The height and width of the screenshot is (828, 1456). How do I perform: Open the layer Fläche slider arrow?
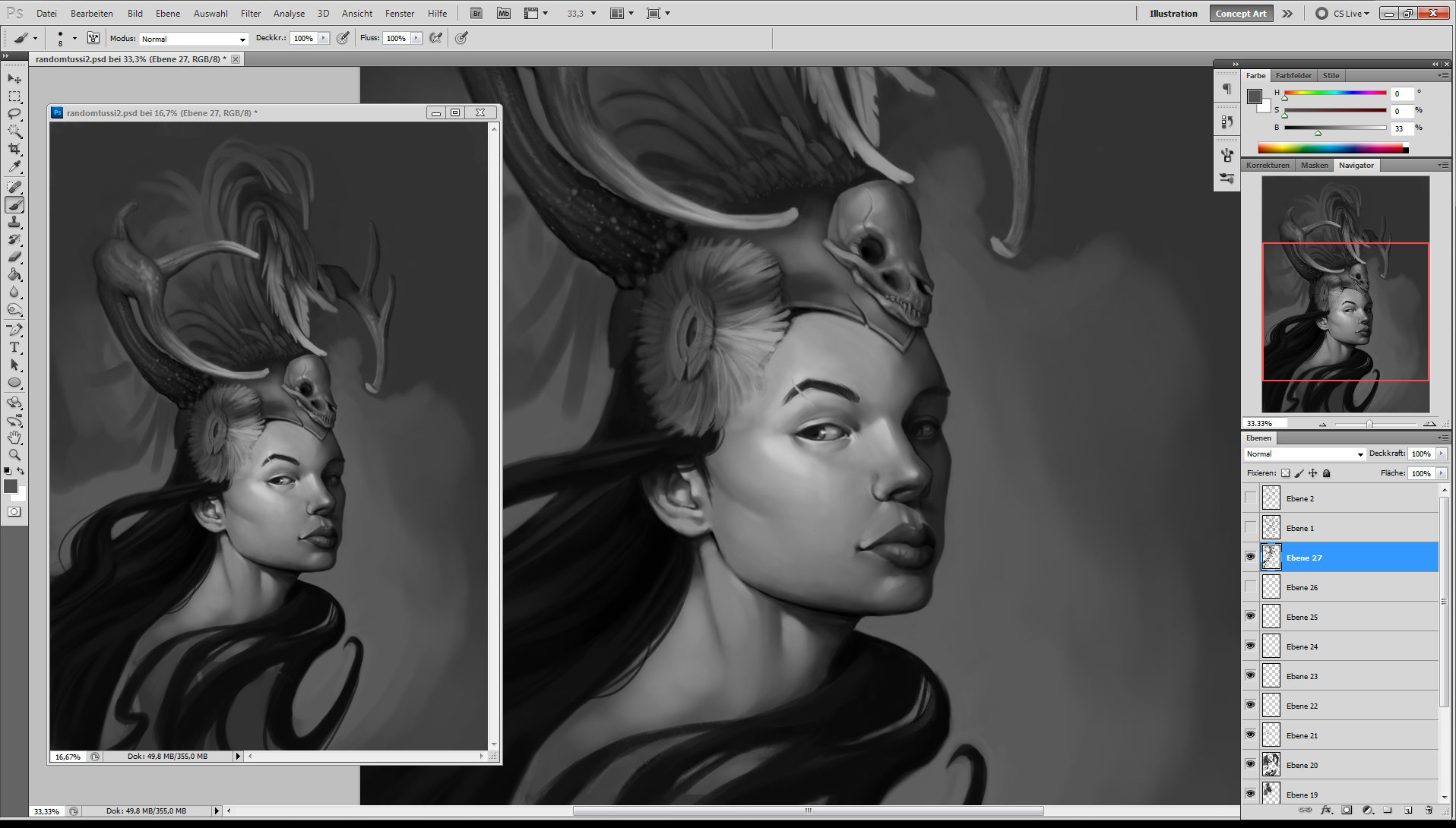1441,473
